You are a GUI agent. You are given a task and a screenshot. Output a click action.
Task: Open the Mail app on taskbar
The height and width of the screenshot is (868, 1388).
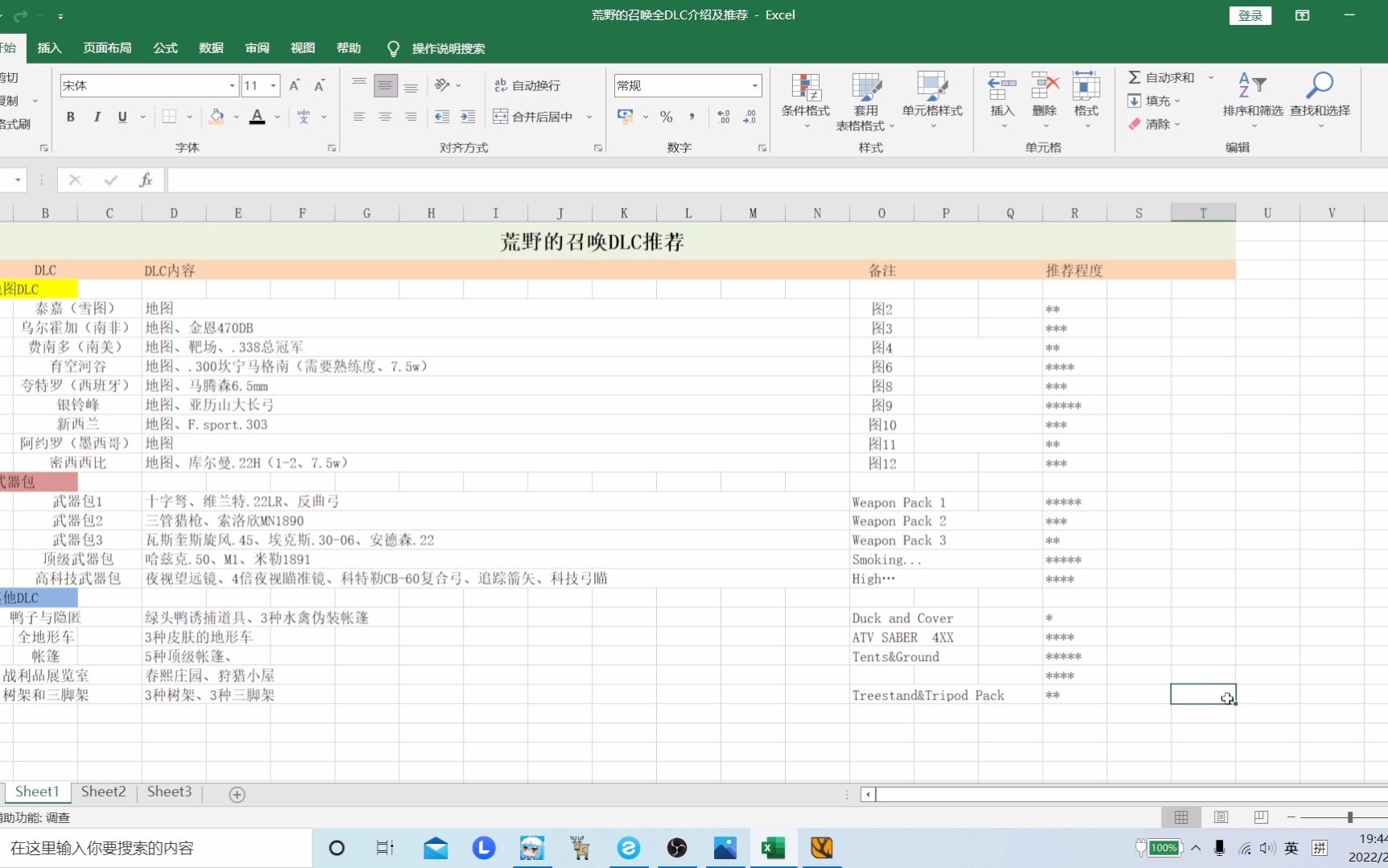[x=436, y=848]
